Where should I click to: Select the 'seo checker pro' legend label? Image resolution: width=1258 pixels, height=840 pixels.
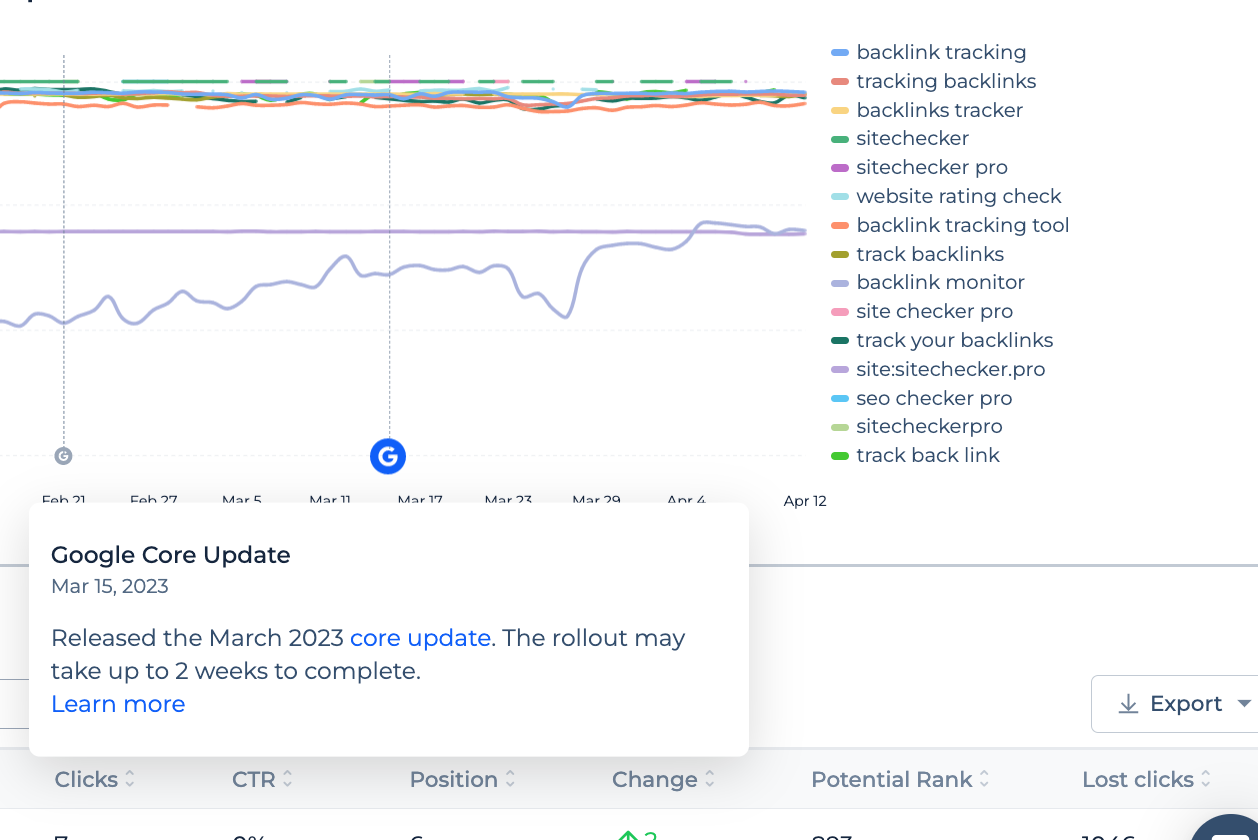933,398
